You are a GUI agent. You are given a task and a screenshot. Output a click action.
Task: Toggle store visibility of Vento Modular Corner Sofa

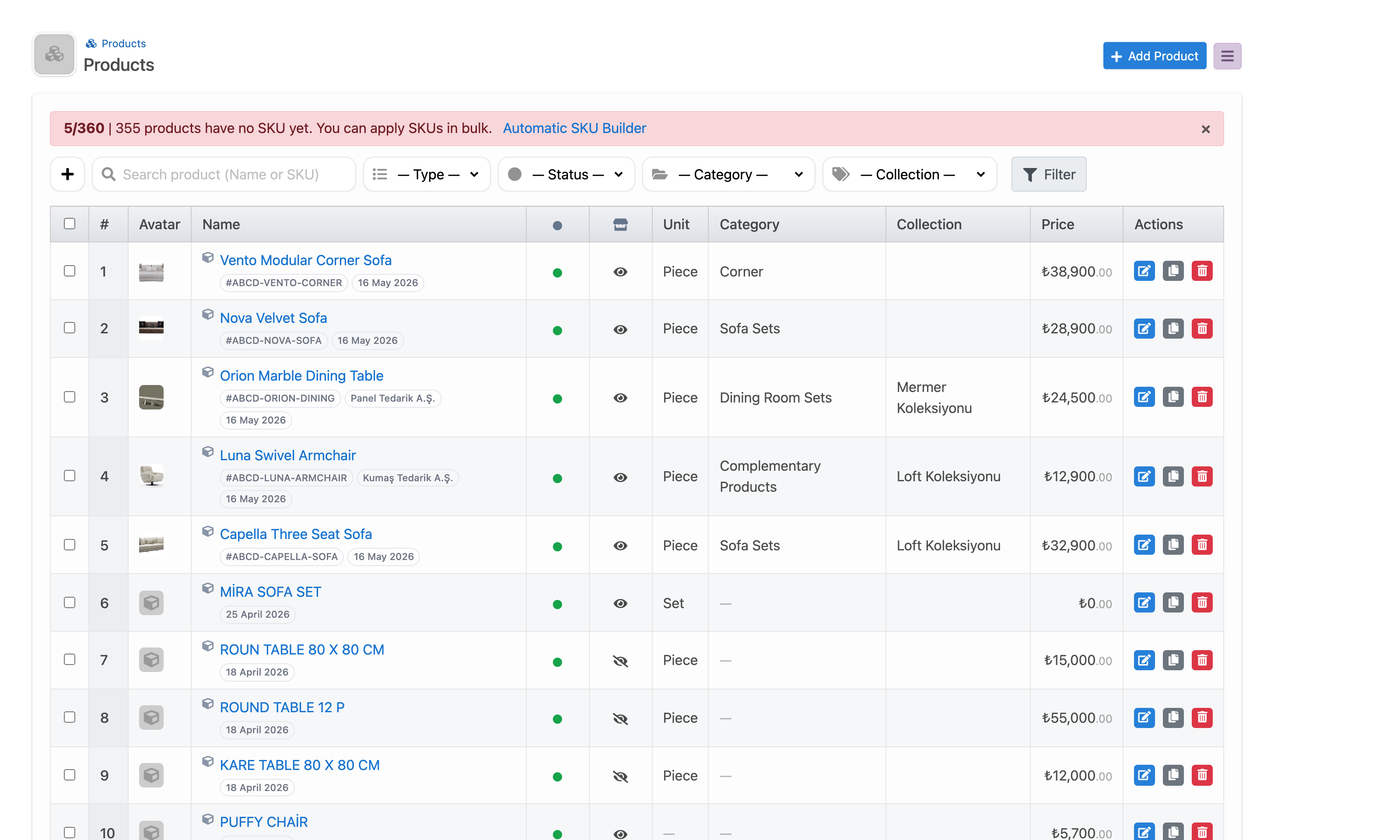coord(619,272)
